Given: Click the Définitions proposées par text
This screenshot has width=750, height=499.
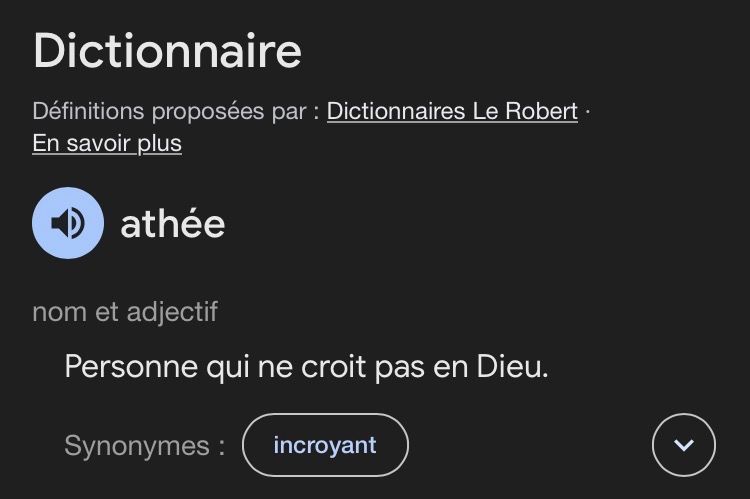Looking at the screenshot, I should point(175,111).
